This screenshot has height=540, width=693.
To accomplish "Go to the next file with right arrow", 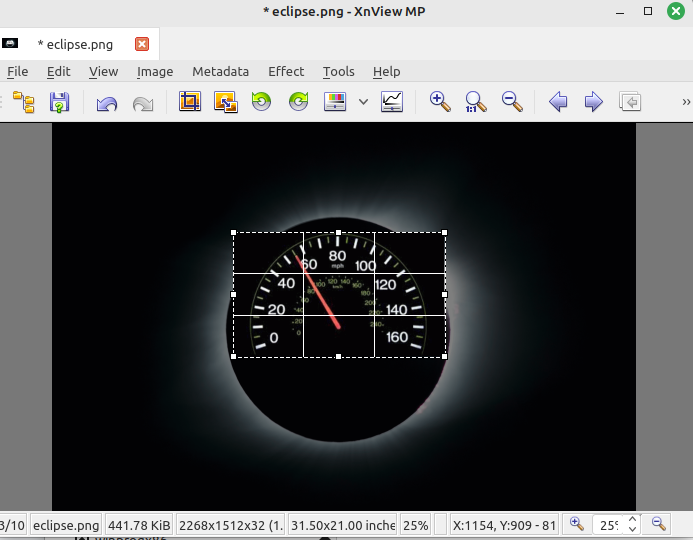I will (x=593, y=102).
